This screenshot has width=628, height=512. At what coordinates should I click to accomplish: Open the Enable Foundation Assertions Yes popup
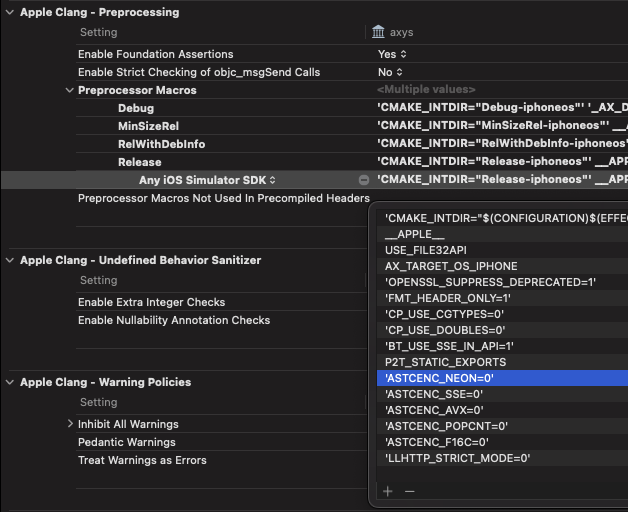click(x=390, y=54)
